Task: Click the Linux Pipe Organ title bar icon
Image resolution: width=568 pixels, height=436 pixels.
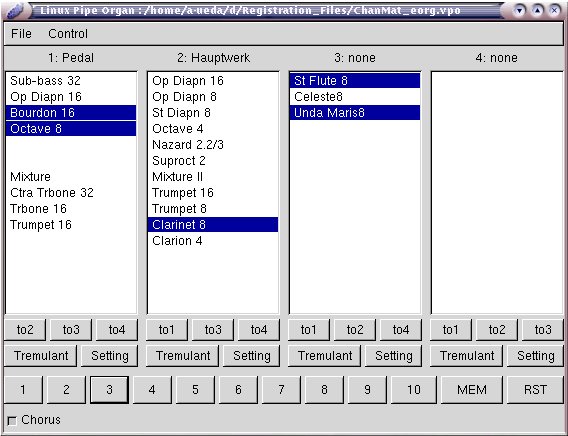Action: [x=14, y=10]
